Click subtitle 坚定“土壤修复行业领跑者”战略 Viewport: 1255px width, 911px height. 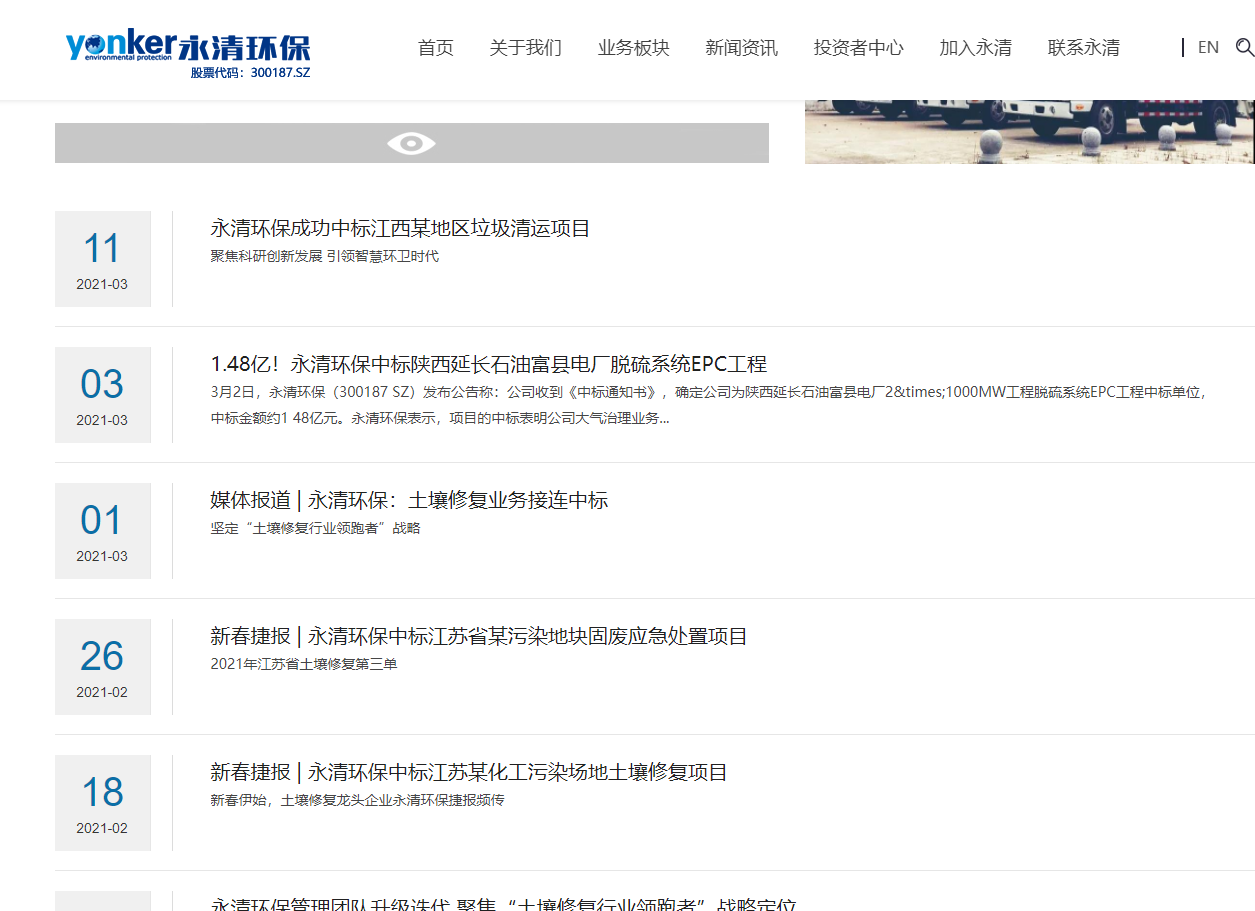[315, 528]
